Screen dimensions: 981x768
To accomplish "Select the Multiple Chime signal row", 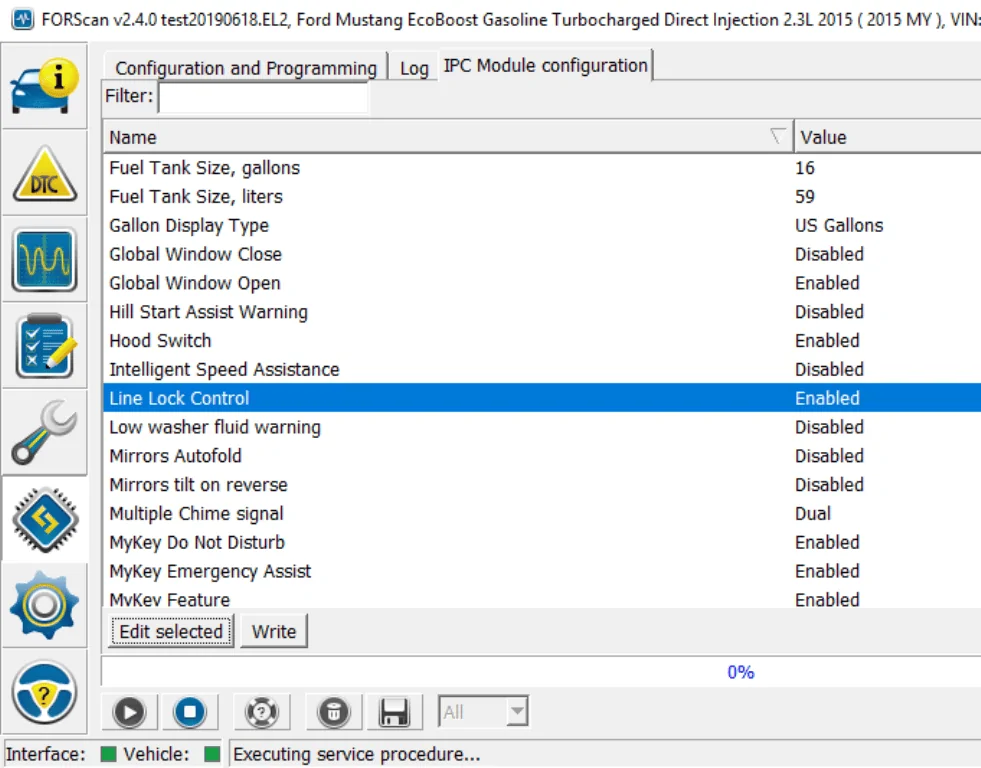I will click(x=542, y=513).
